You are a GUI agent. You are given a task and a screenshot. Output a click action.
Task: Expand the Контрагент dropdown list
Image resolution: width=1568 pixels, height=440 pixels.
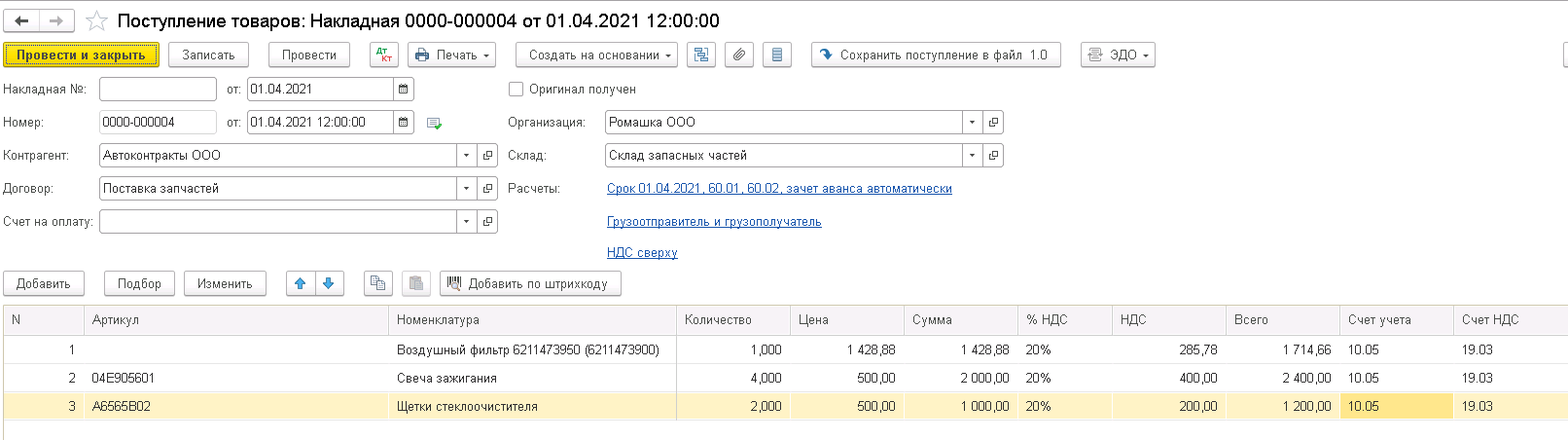(x=467, y=156)
